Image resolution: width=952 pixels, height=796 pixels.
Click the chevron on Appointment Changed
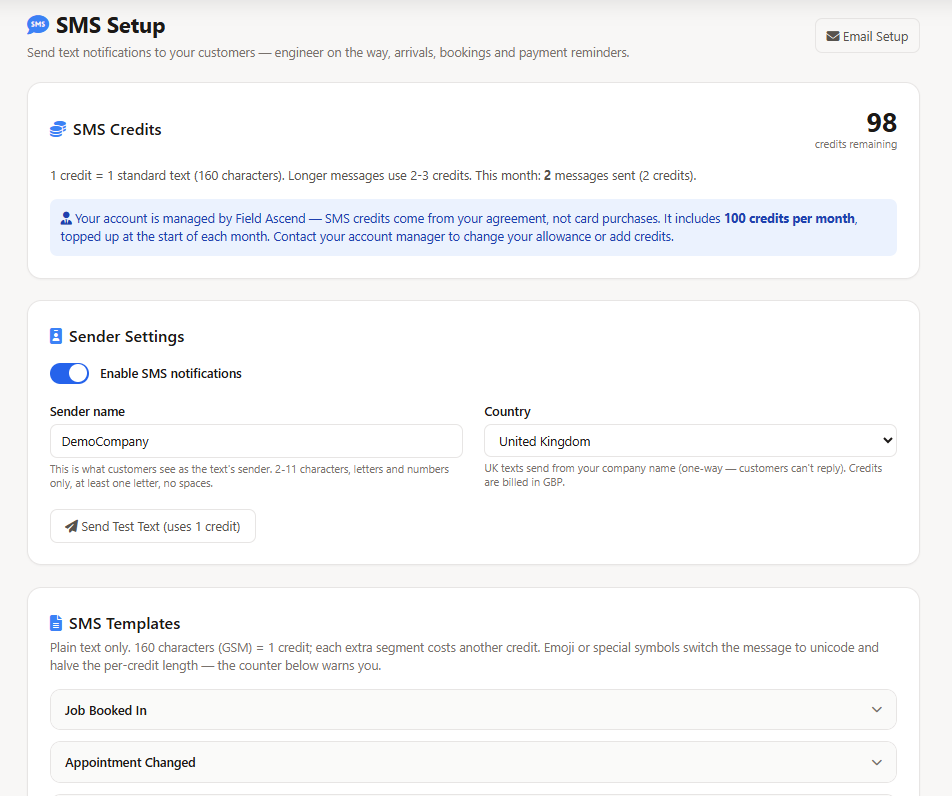pyautogui.click(x=877, y=762)
